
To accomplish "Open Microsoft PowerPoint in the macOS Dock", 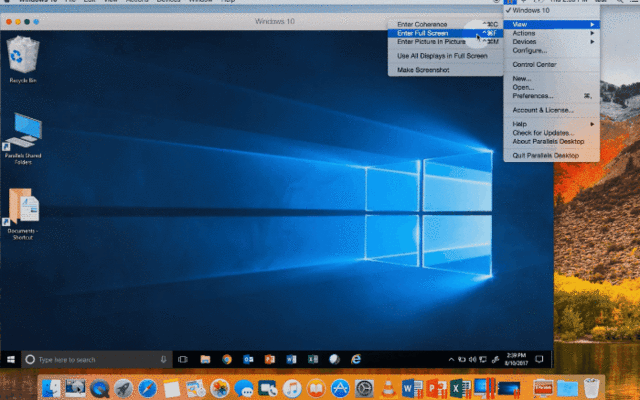I will pos(436,388).
